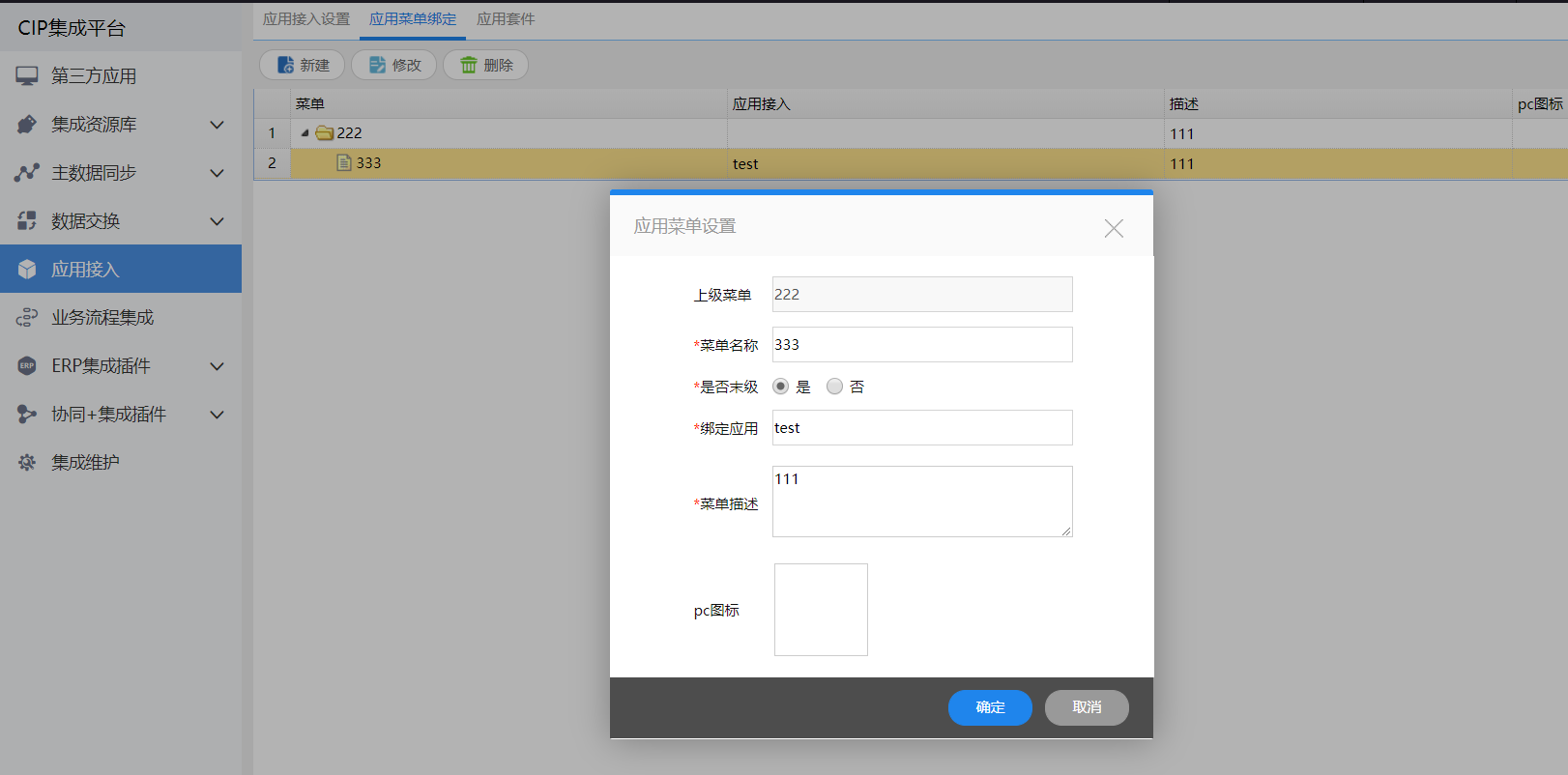Click the 集成维护 gear icon
1568x775 pixels.
point(27,463)
